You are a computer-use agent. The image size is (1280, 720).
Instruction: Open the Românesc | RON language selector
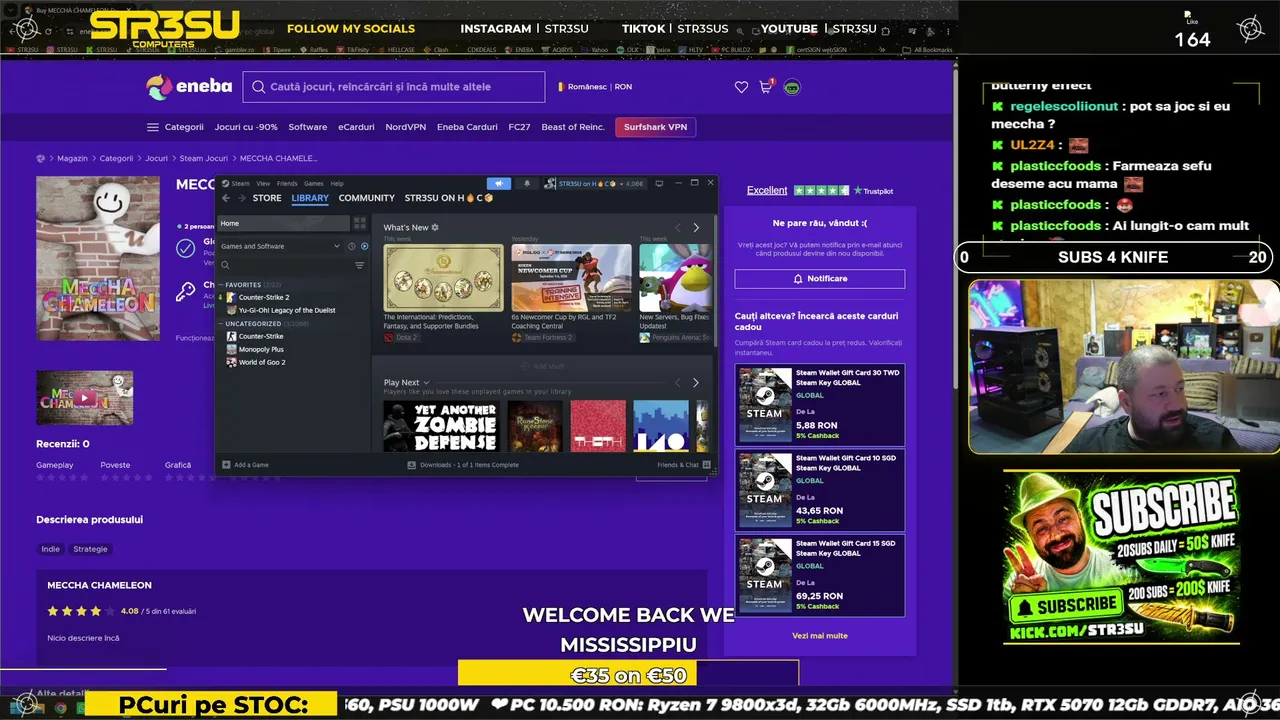click(x=595, y=87)
